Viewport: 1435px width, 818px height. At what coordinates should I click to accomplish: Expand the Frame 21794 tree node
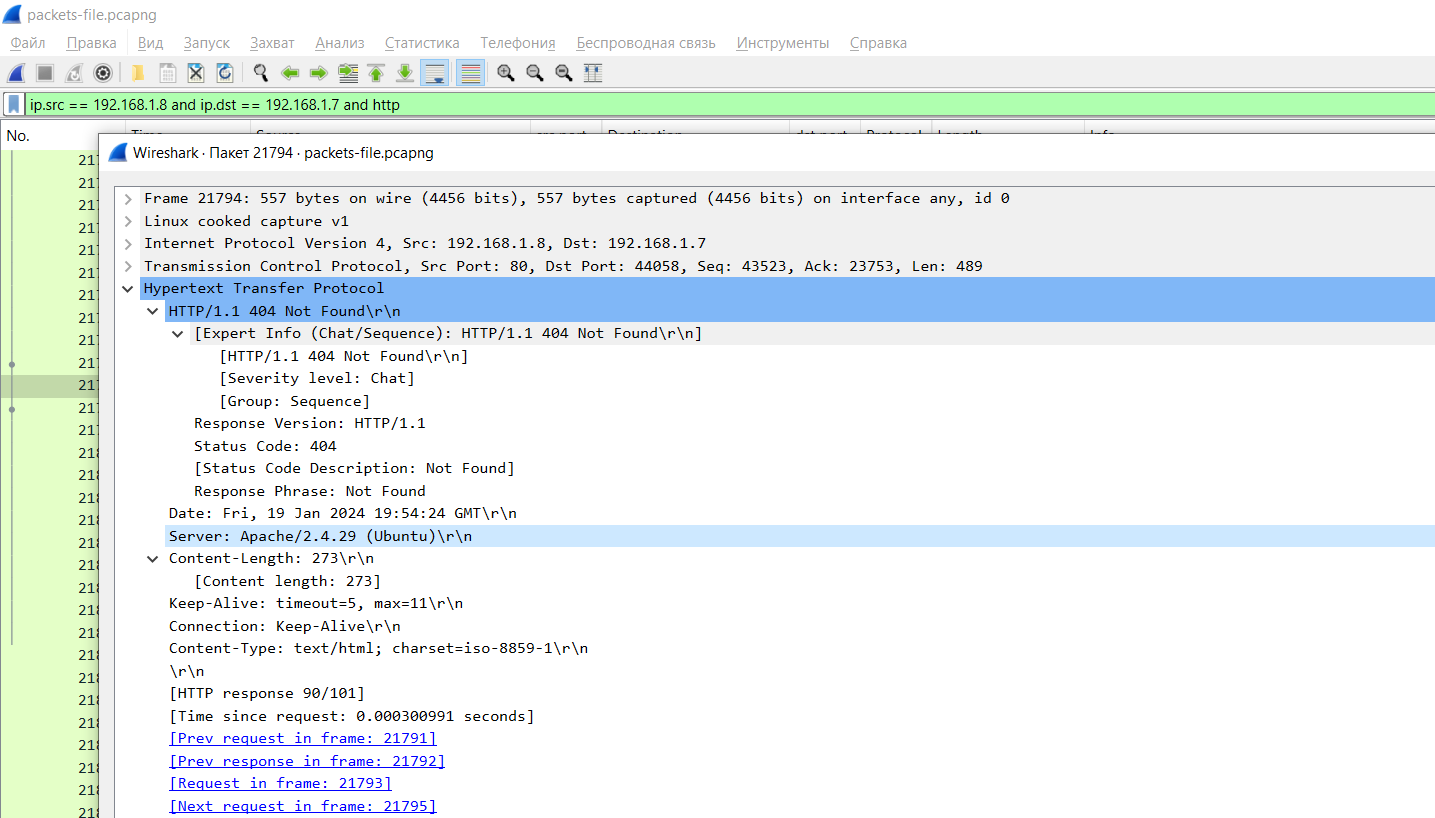pyautogui.click(x=128, y=199)
